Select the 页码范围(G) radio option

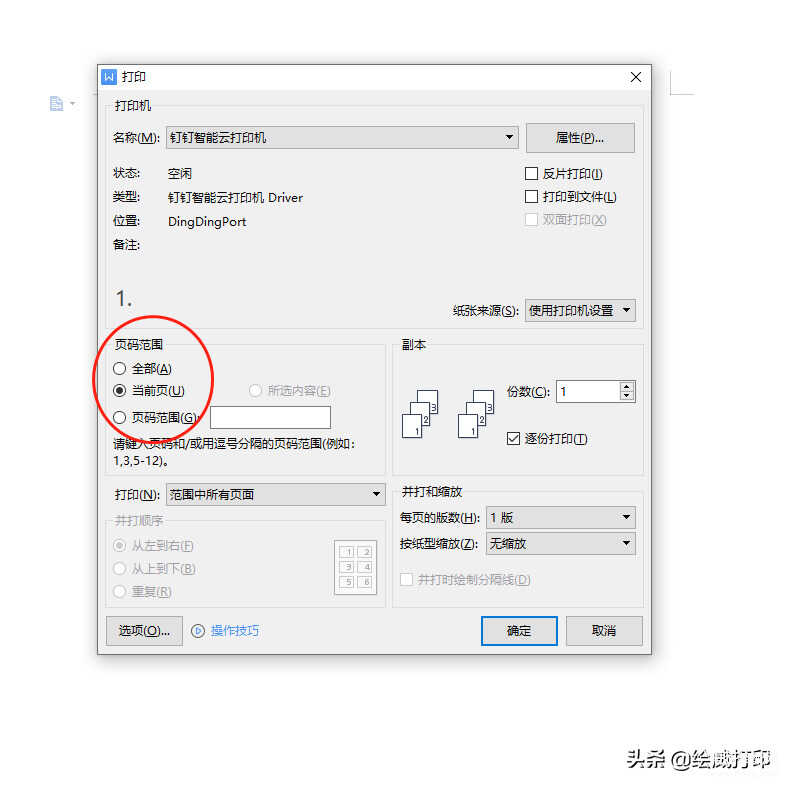(119, 417)
